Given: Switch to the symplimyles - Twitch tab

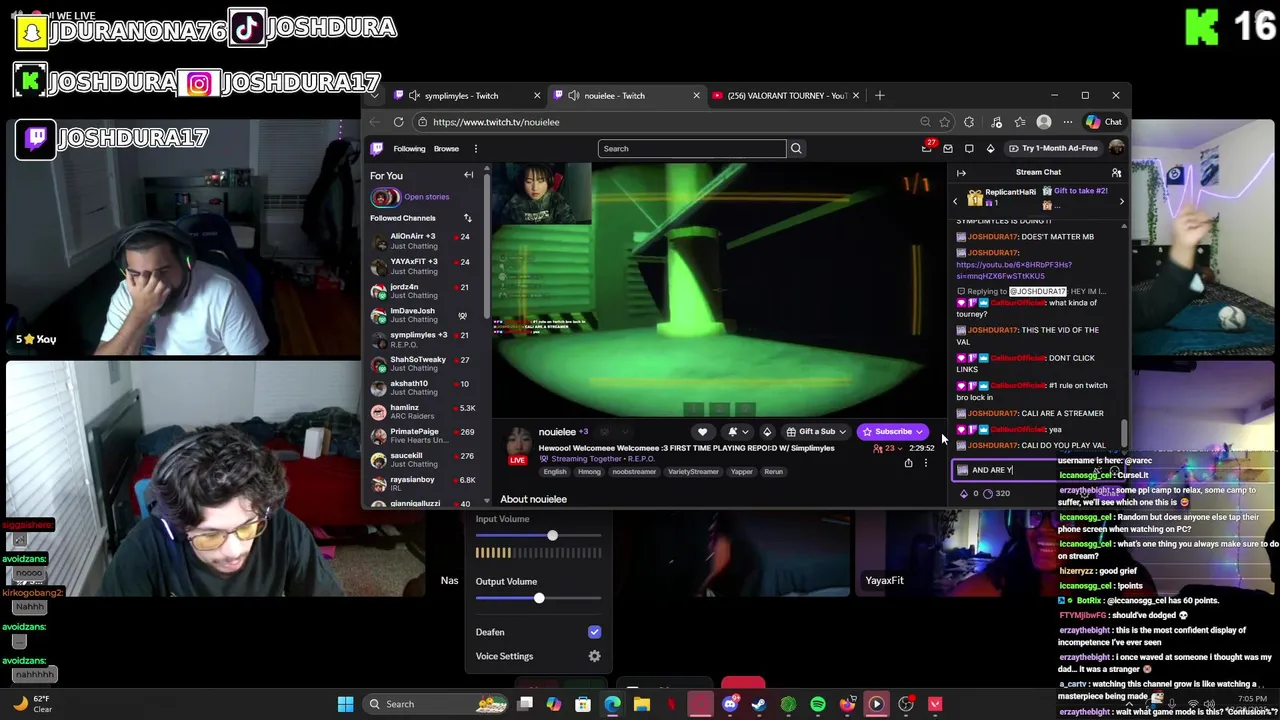Looking at the screenshot, I should [x=465, y=96].
